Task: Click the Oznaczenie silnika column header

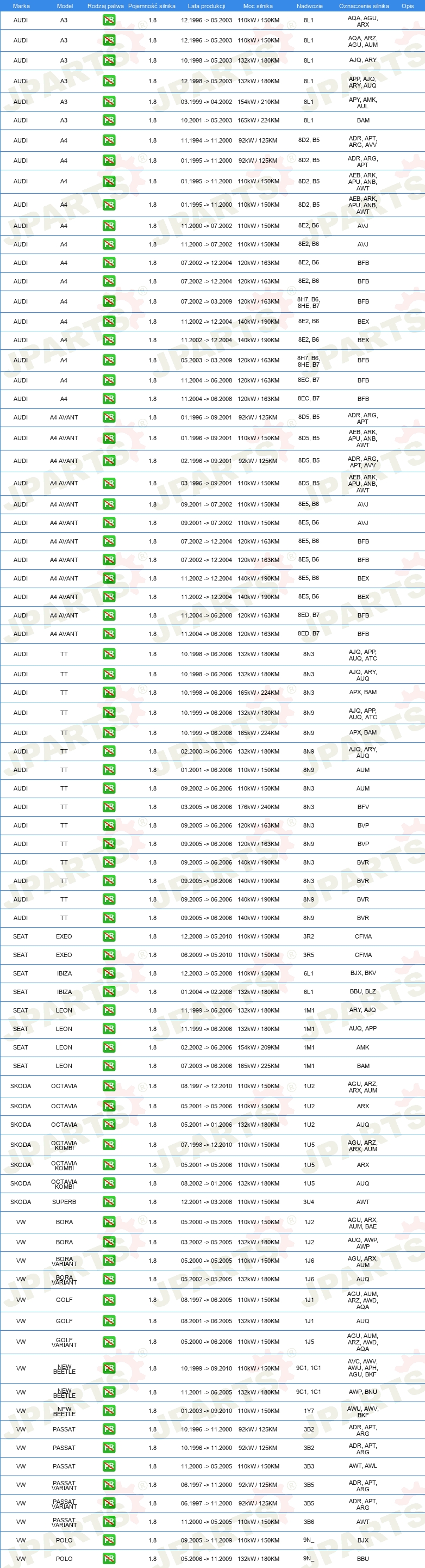Action: tap(364, 6)
